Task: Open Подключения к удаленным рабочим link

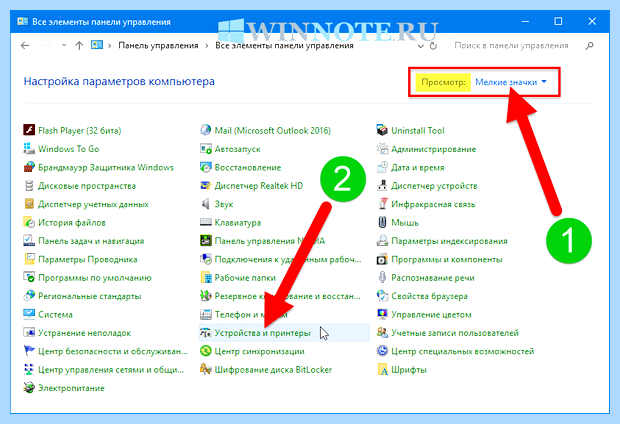Action: 288,259
